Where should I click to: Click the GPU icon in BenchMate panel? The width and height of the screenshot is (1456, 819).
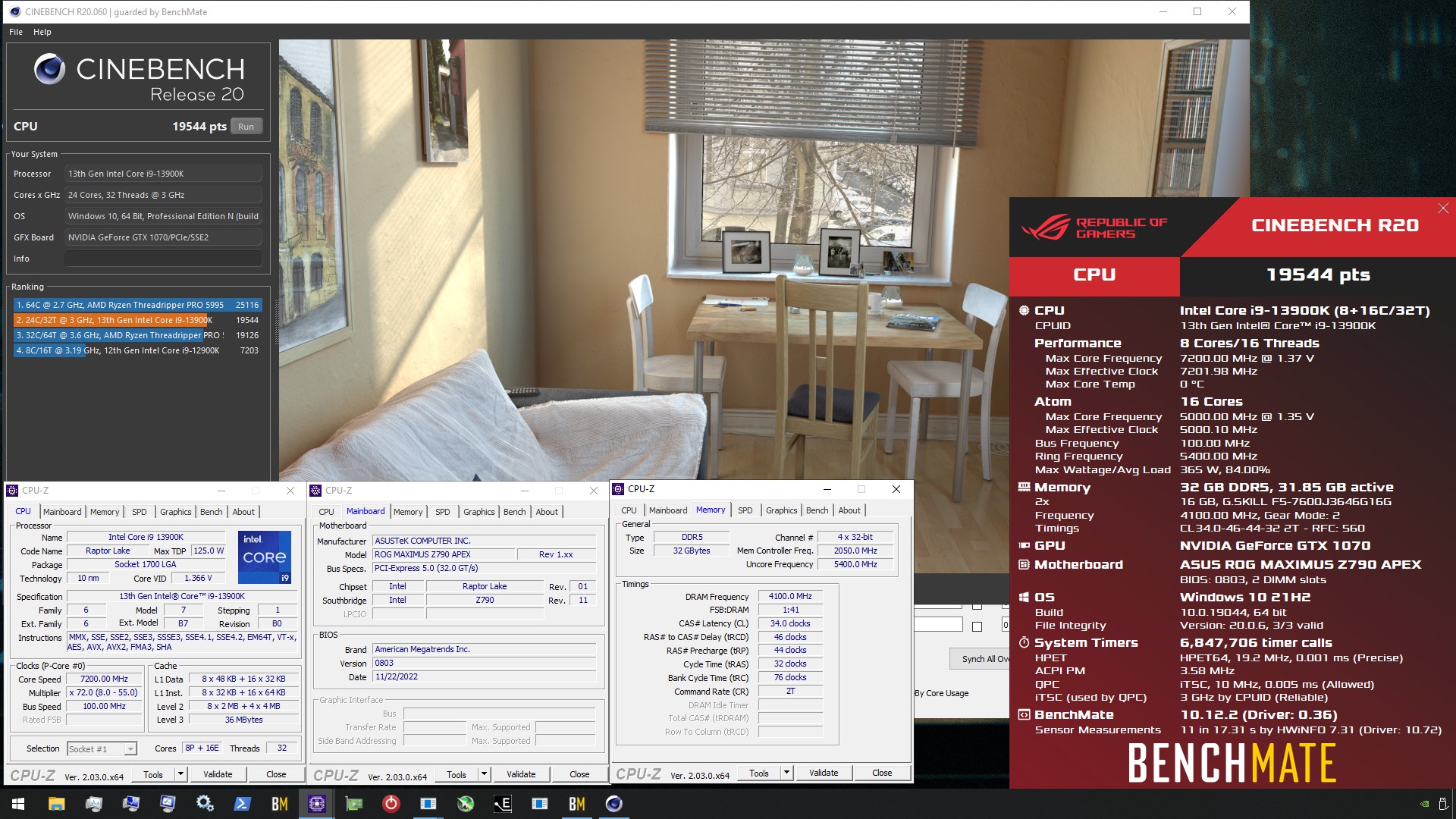[1024, 545]
